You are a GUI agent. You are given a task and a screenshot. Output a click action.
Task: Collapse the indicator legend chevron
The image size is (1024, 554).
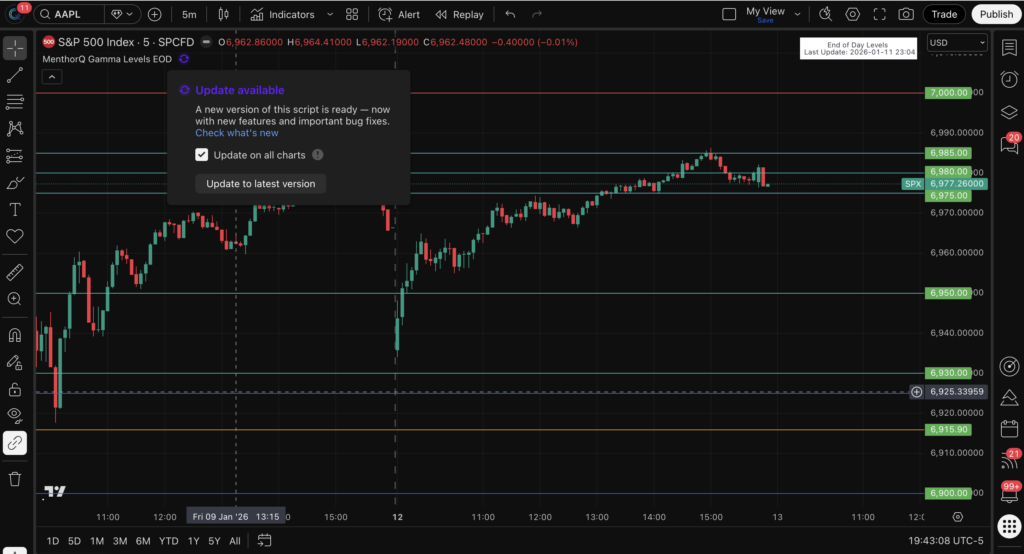click(52, 77)
